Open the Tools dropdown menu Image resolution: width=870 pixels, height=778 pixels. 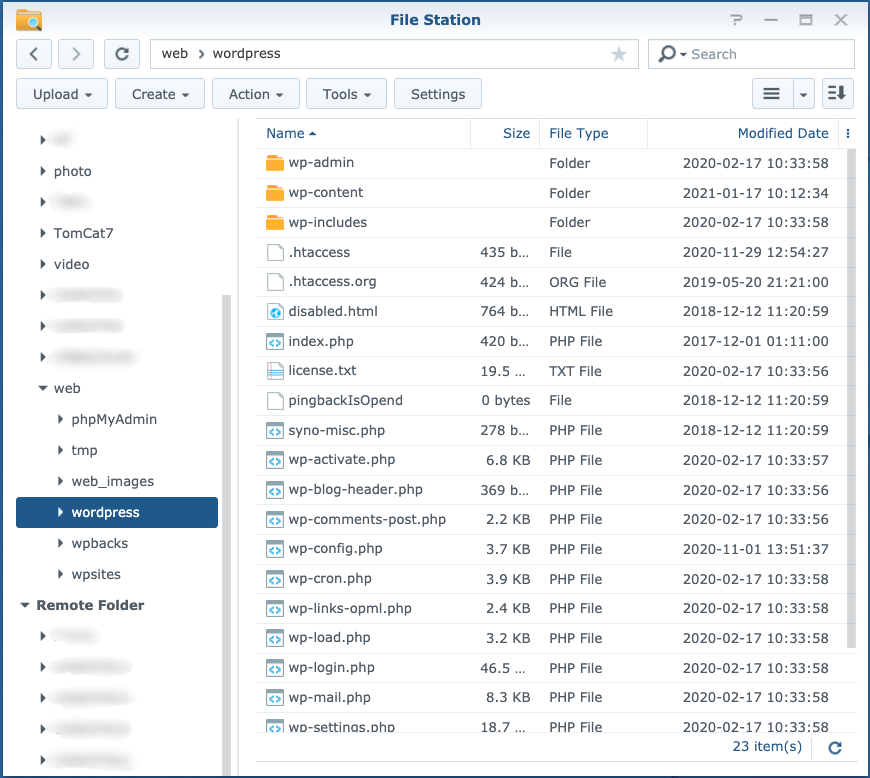click(347, 94)
